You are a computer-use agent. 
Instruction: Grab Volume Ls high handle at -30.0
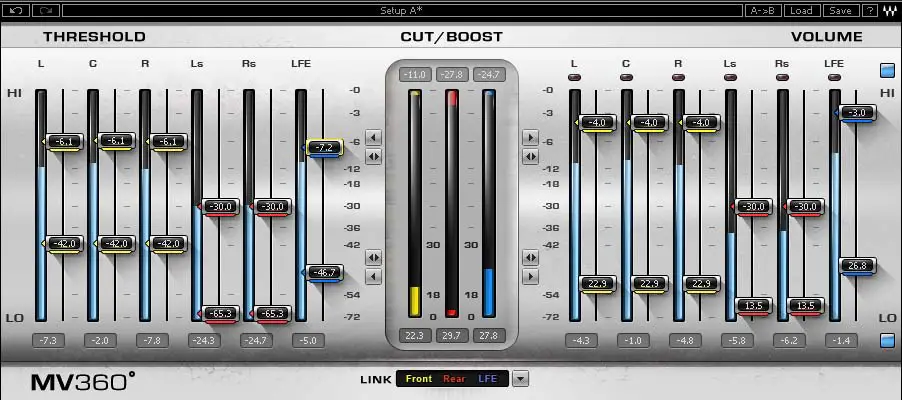pos(754,207)
